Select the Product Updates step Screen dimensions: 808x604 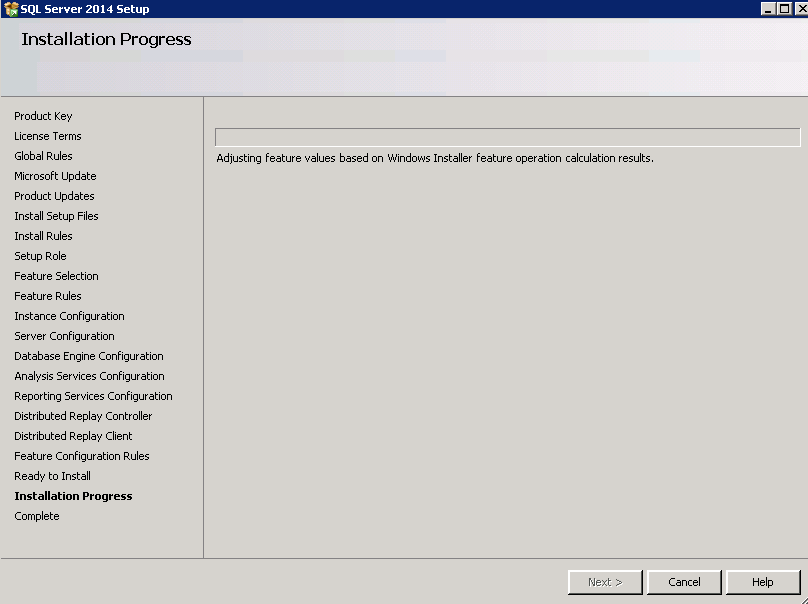(54, 196)
